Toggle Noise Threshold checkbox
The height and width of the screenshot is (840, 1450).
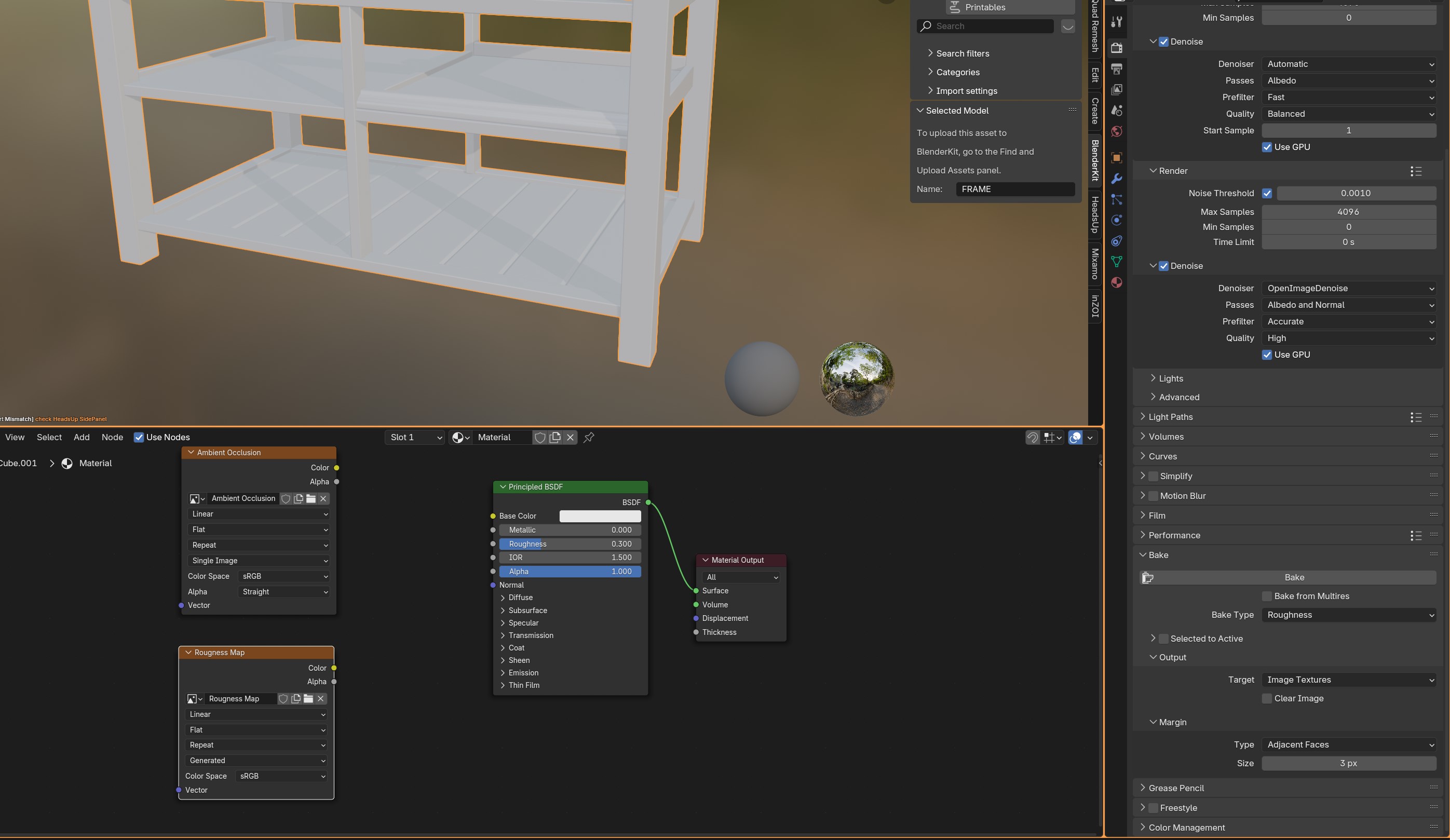(x=1267, y=193)
